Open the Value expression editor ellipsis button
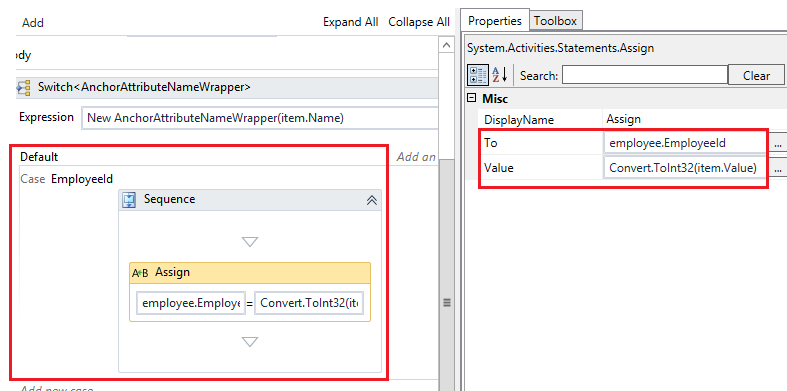 (777, 168)
